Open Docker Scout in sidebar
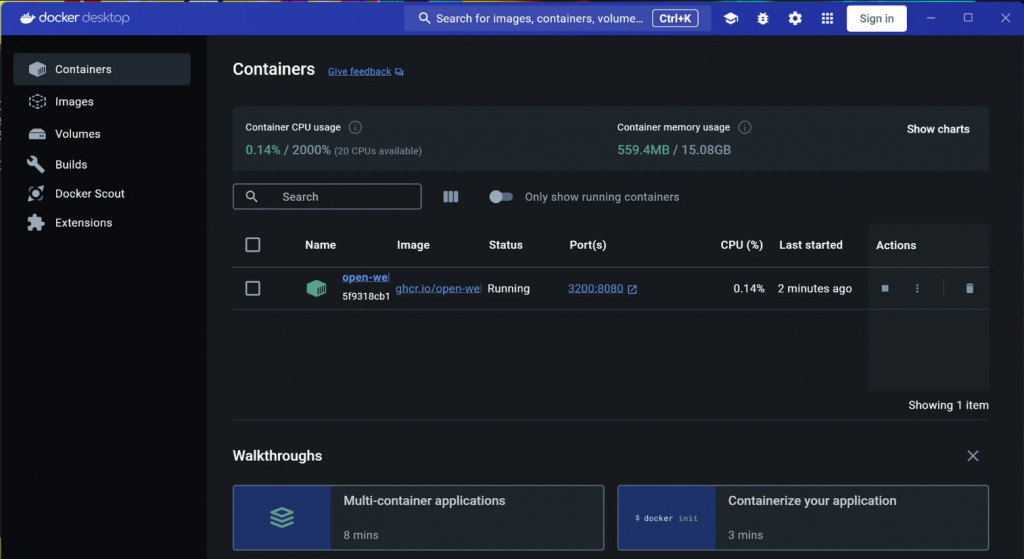This screenshot has height=559, width=1024. [102, 193]
